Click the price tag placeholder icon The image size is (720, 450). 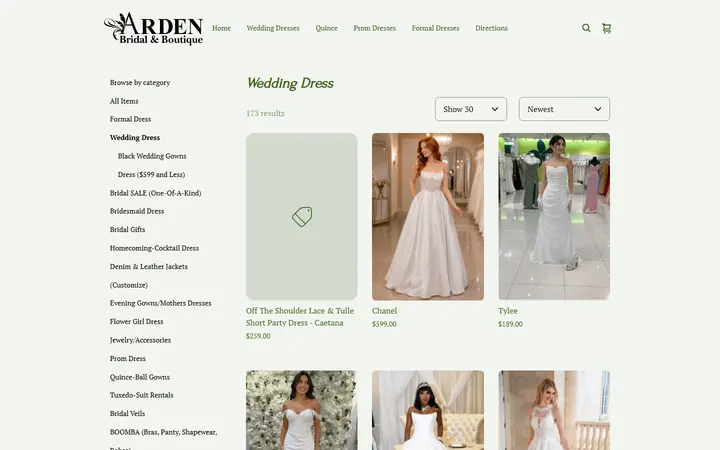click(x=302, y=217)
